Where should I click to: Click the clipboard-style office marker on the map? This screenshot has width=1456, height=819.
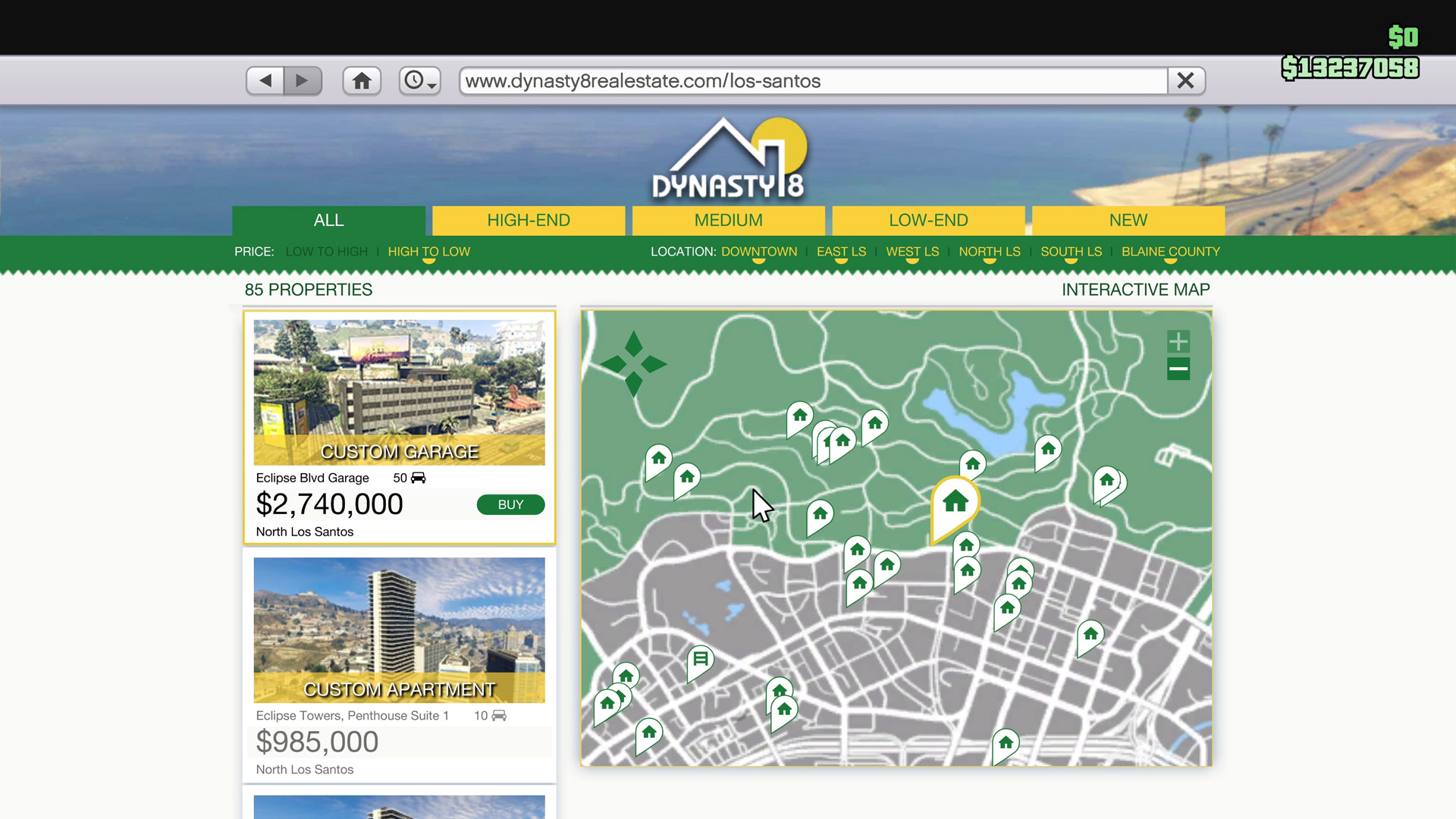coord(700,662)
